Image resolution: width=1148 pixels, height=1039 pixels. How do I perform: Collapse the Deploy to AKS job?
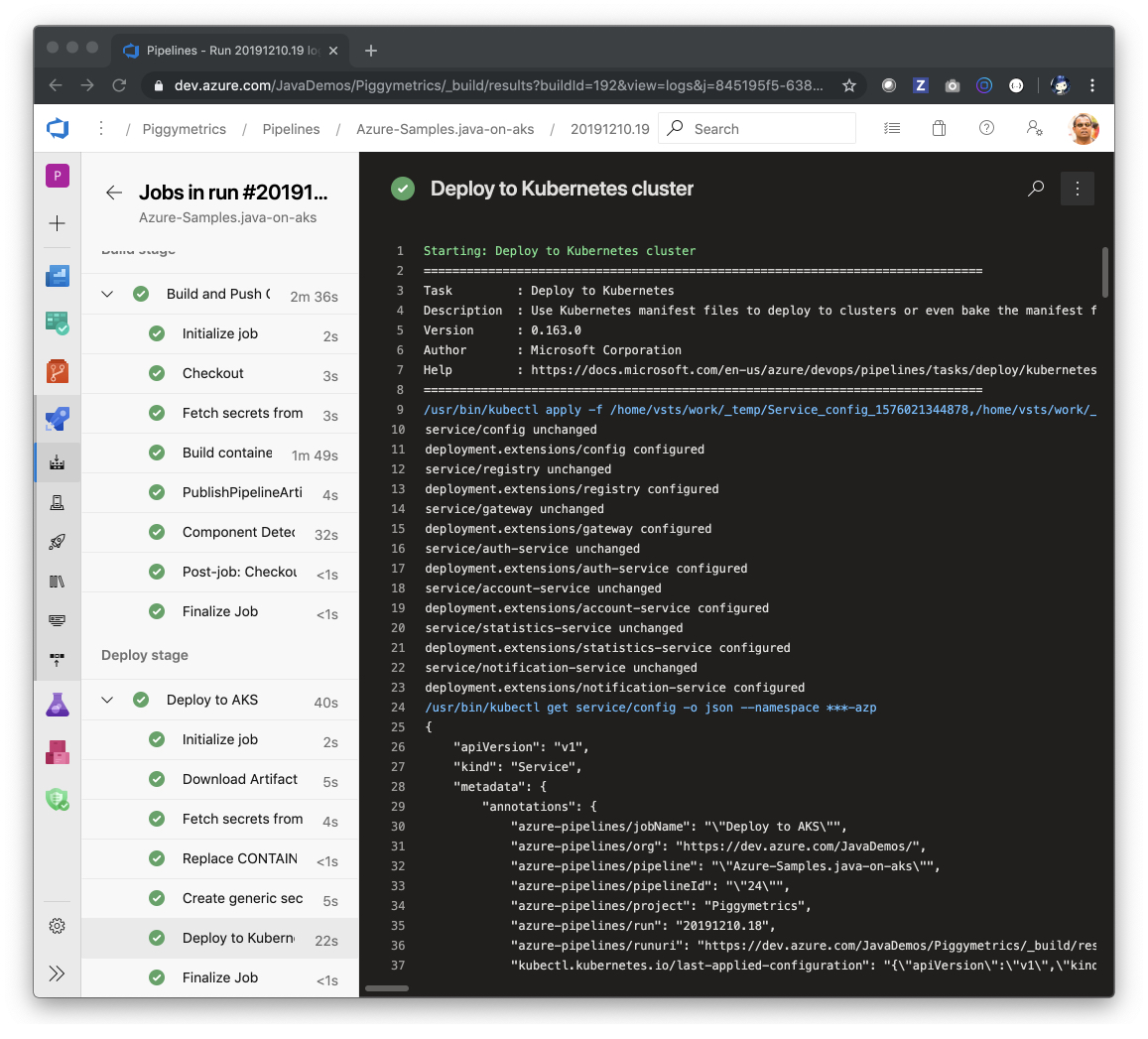click(x=107, y=700)
